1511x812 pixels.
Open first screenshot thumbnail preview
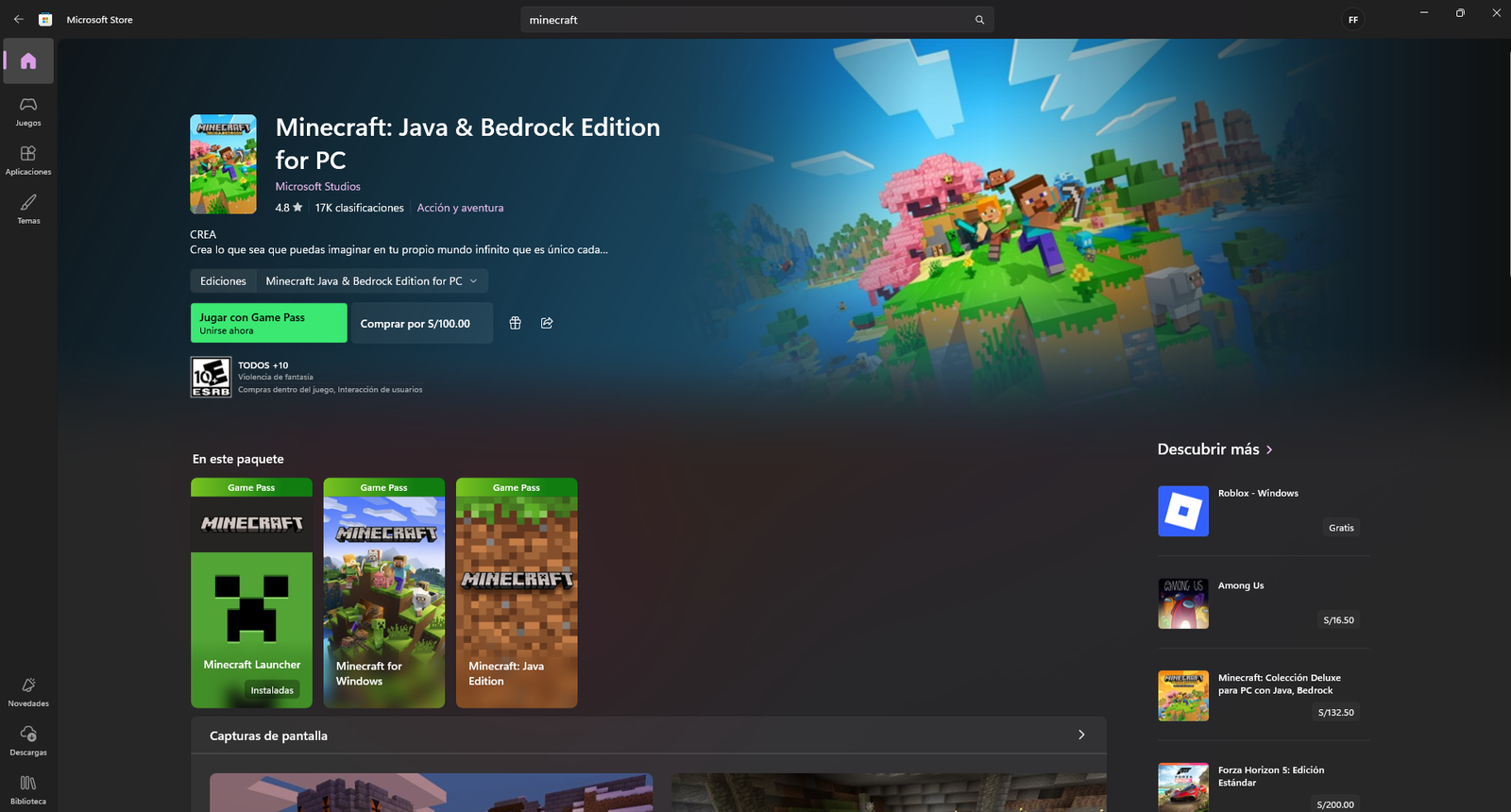tap(431, 793)
